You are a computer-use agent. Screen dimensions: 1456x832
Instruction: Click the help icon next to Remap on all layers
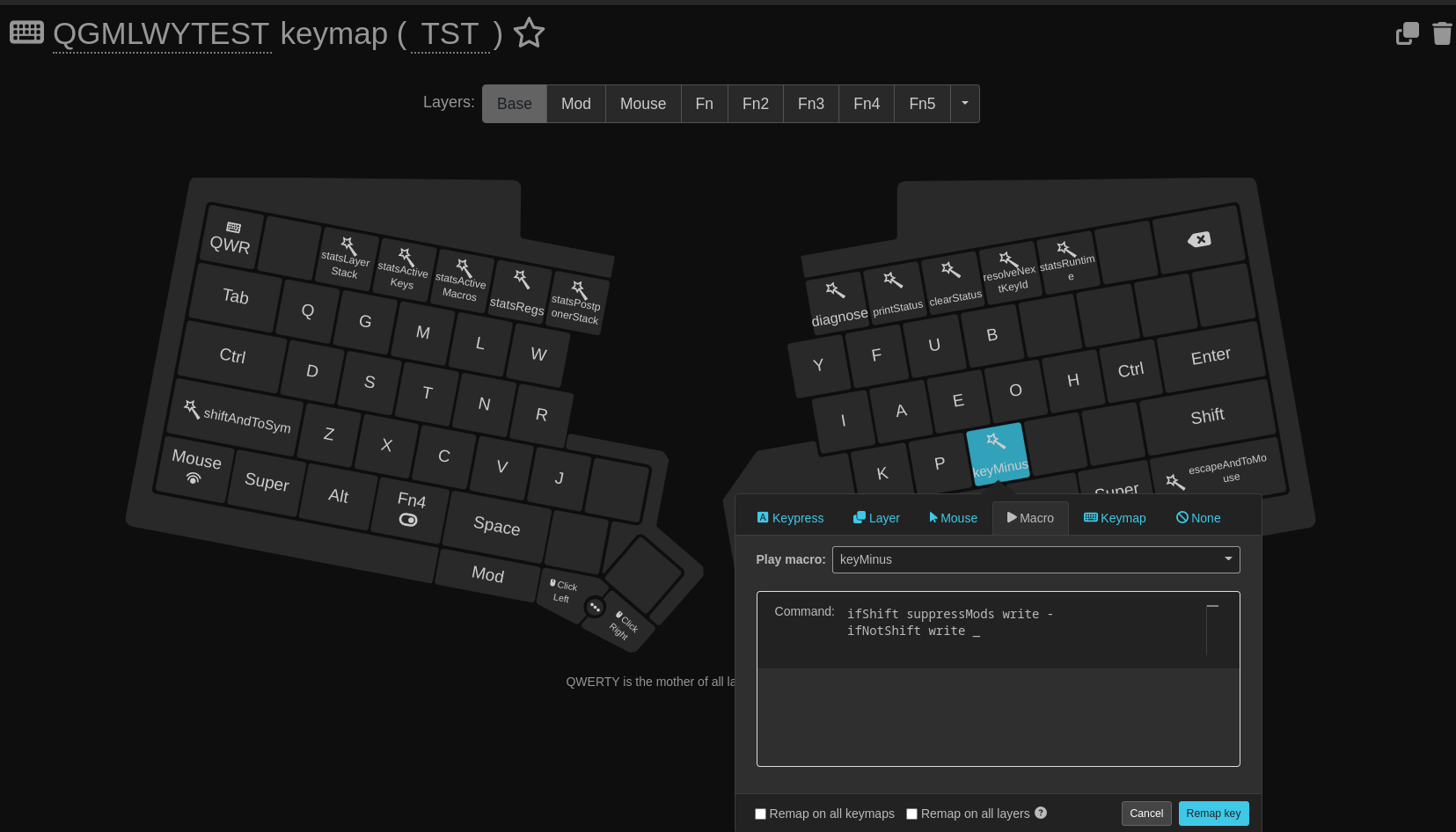pyautogui.click(x=1041, y=813)
